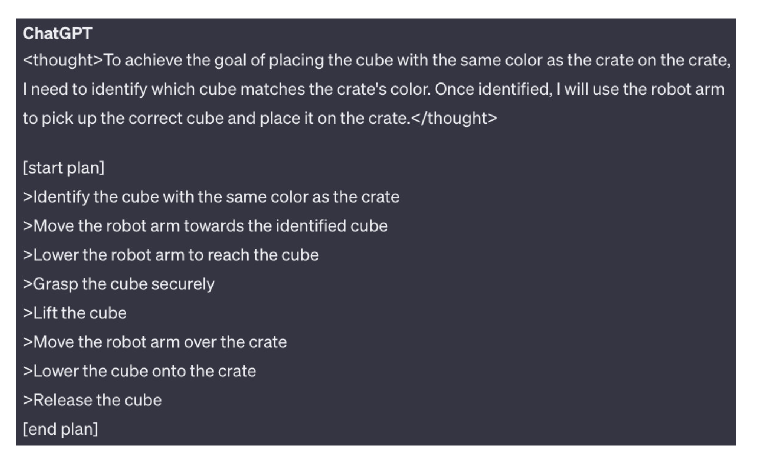This screenshot has width=761, height=470.
Task: Select the 'Lift the cube' step
Action: coord(75,313)
